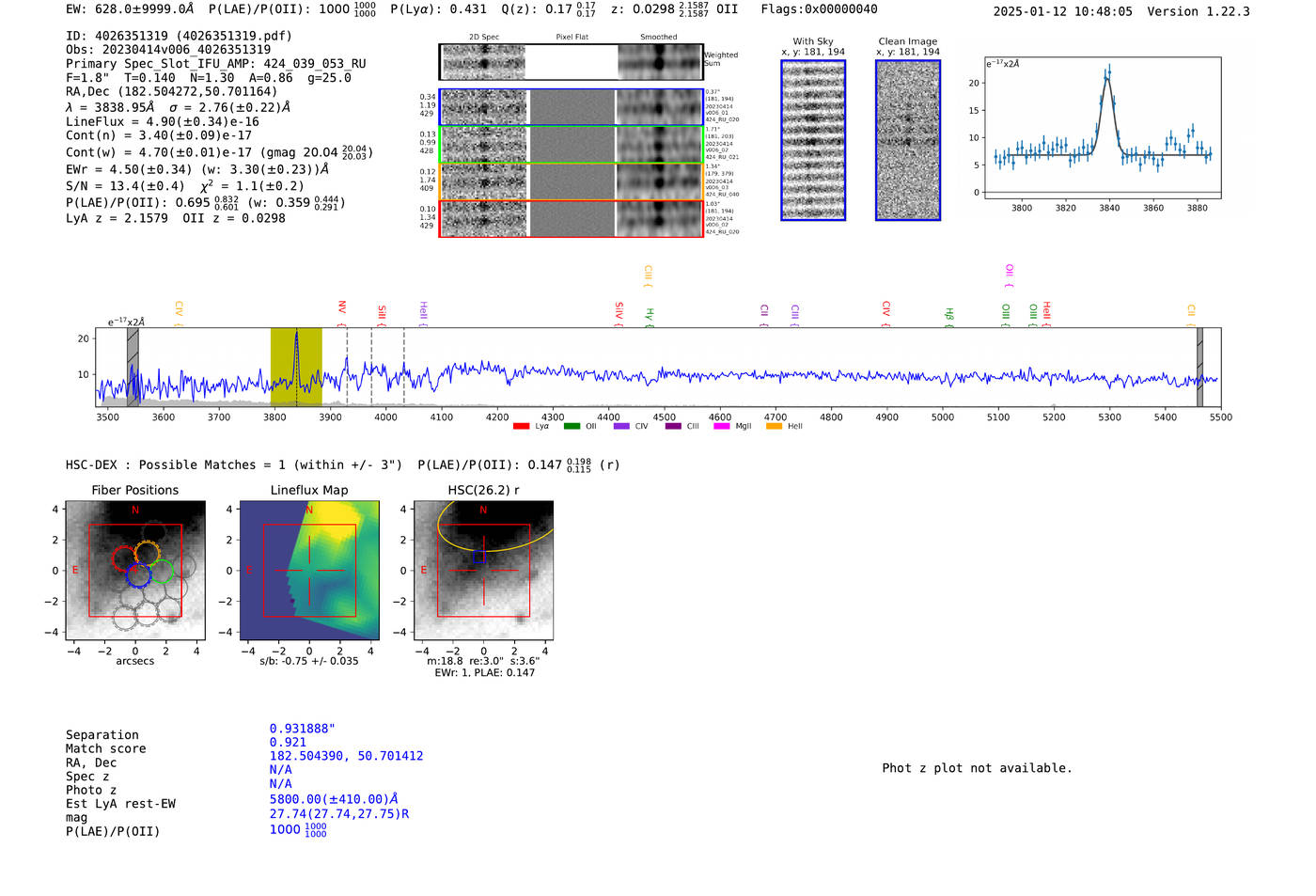The width and height of the screenshot is (1316, 896).
Task: Click the Lineflux Map panel
Action: (x=309, y=572)
